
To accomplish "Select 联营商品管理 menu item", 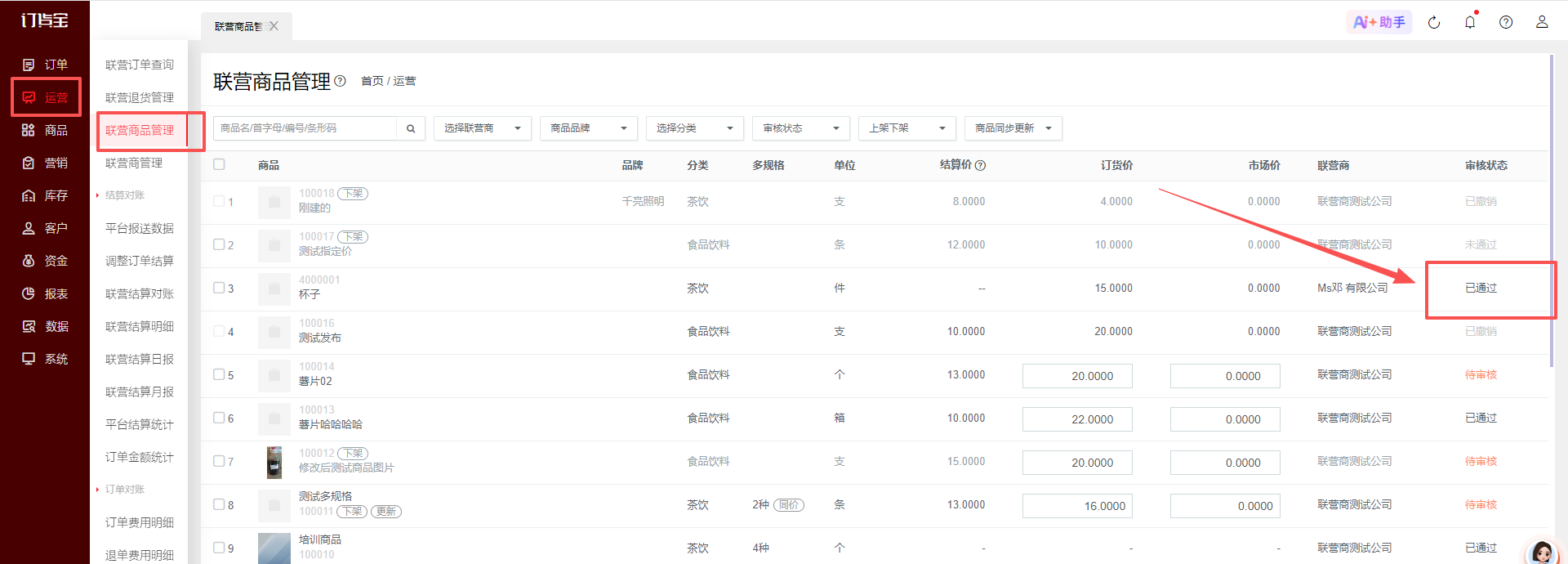I will [x=140, y=130].
